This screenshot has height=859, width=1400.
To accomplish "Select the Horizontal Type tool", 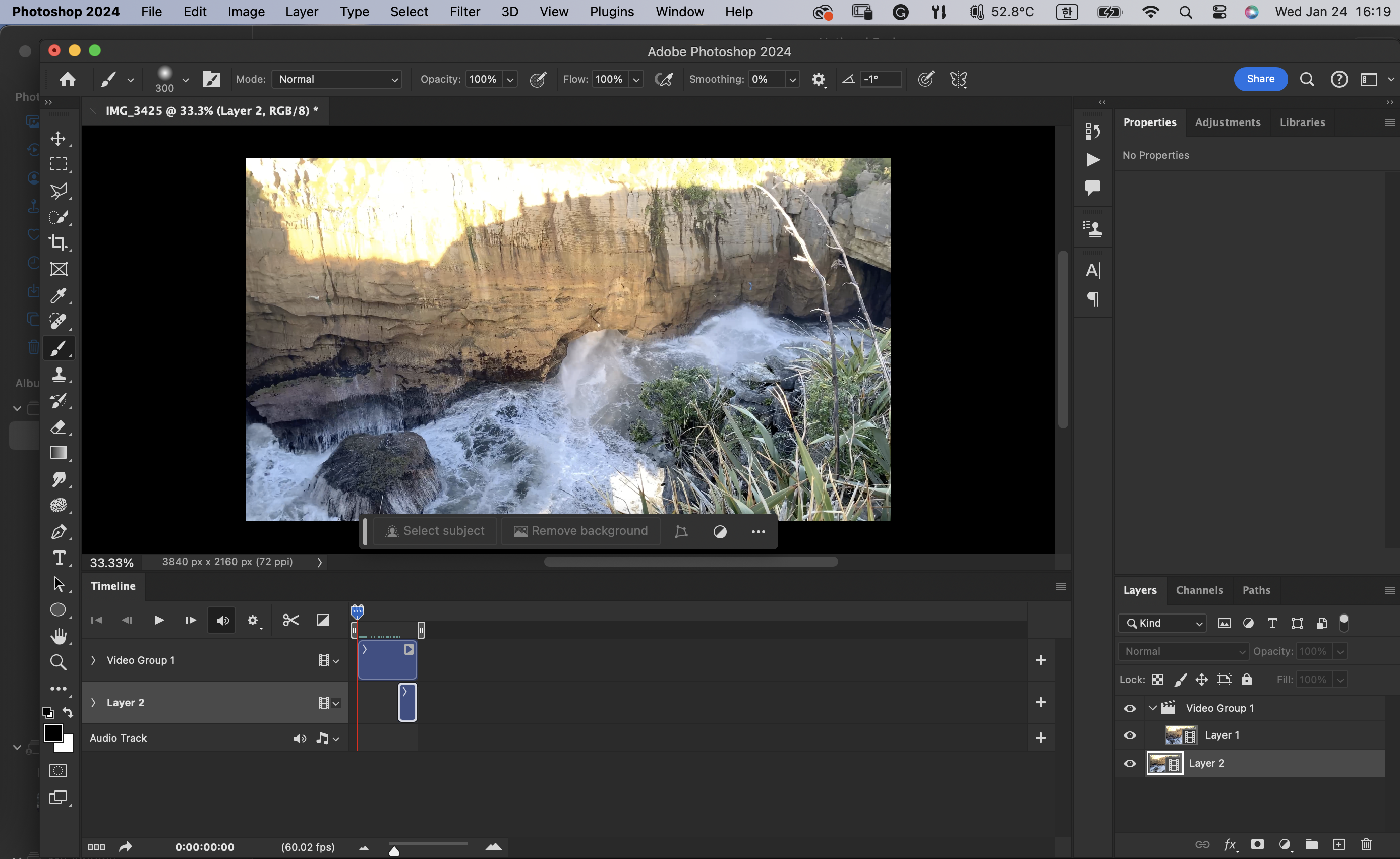I will (58, 558).
